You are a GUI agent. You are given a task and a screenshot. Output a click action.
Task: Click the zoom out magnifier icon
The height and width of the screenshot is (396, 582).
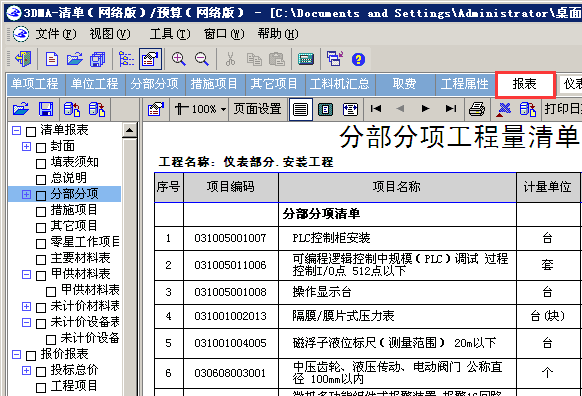click(202, 59)
